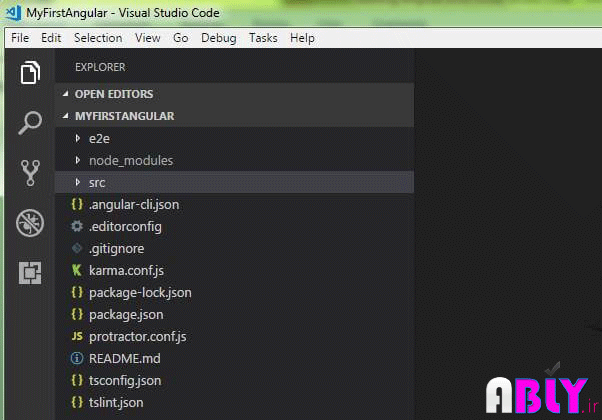
Task: Open the Tasks menu
Action: (263, 38)
